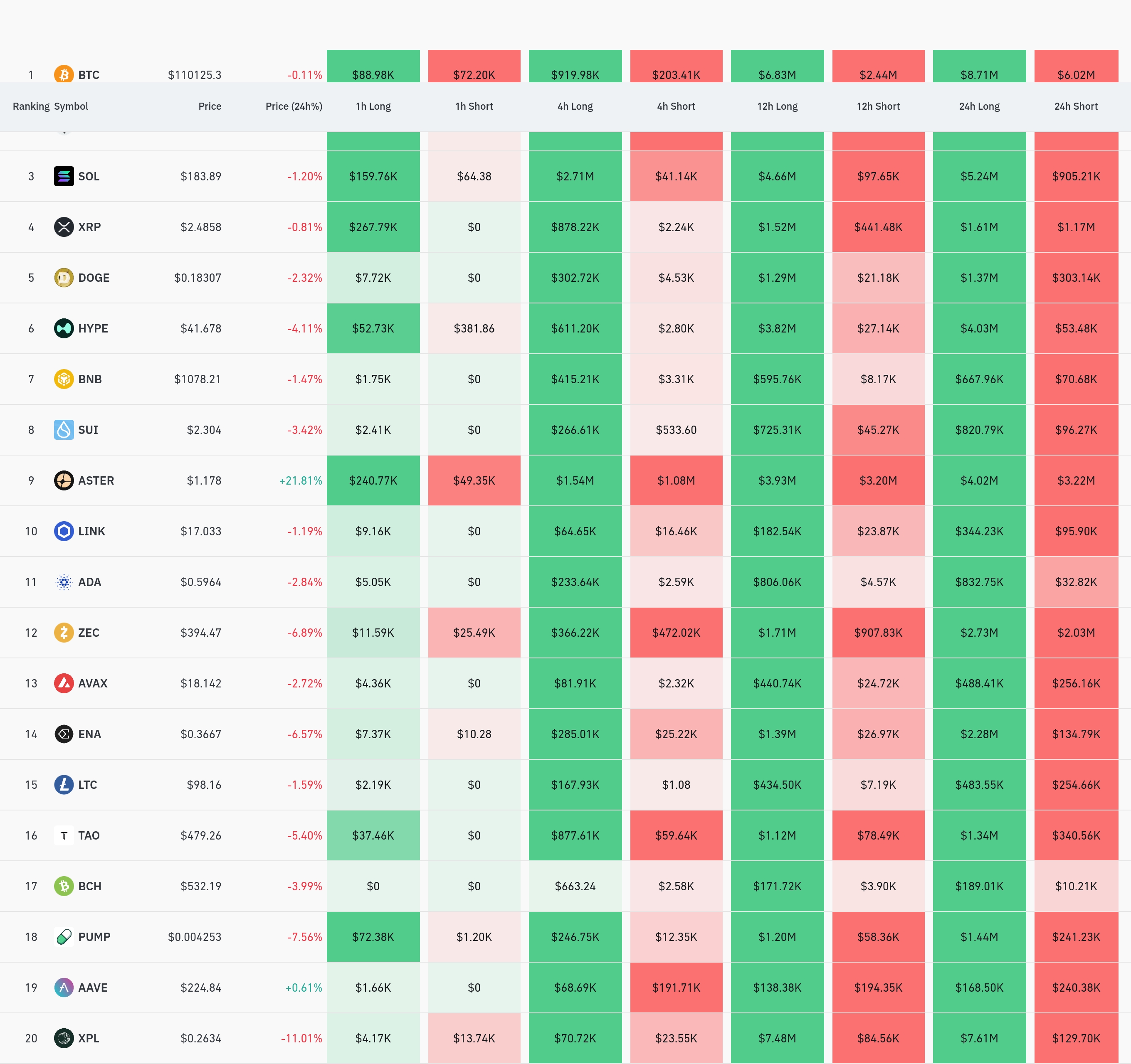Click the HYPE token icon
This screenshot has height=1064, width=1131.
coord(64,328)
